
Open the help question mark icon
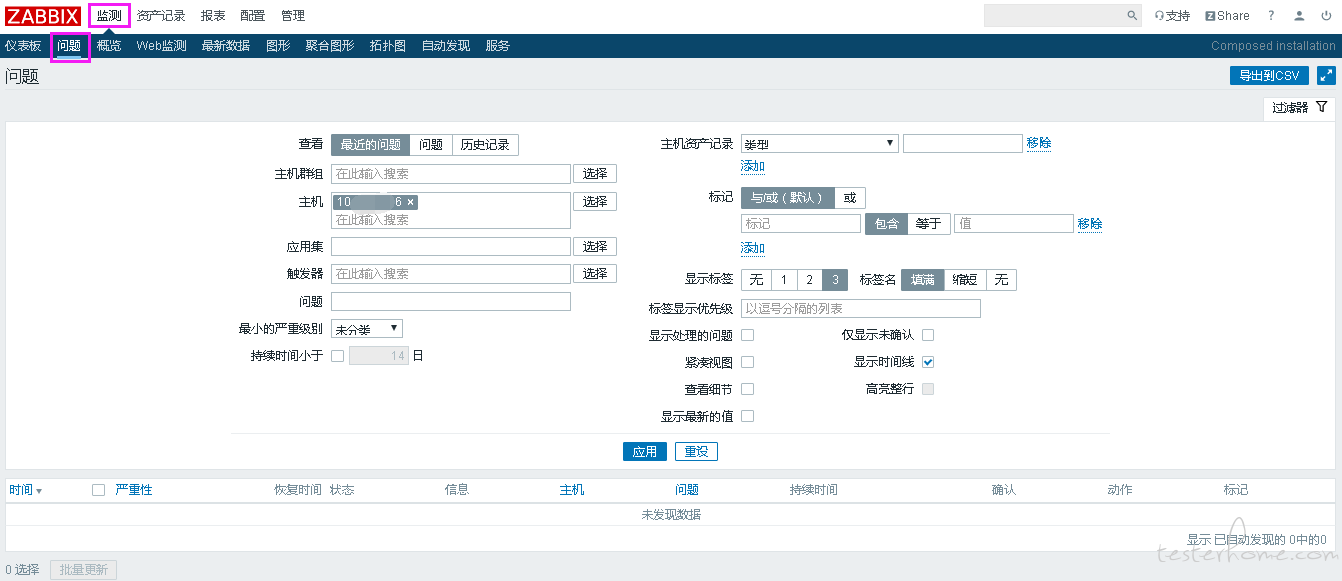1271,16
